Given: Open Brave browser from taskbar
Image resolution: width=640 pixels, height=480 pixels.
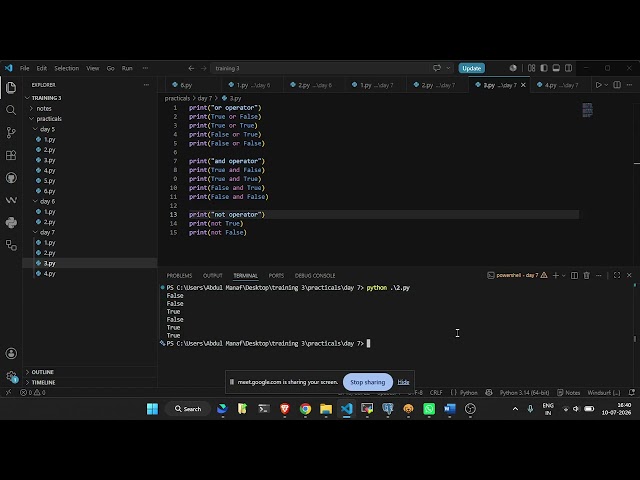Looking at the screenshot, I should 285,409.
